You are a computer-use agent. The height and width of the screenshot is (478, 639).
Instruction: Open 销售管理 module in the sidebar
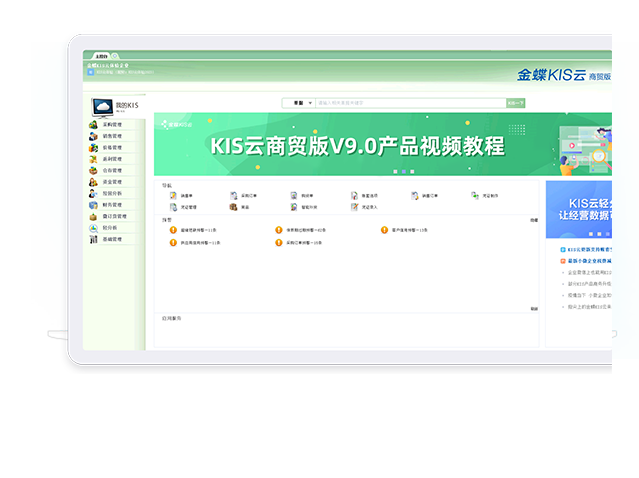pos(110,135)
